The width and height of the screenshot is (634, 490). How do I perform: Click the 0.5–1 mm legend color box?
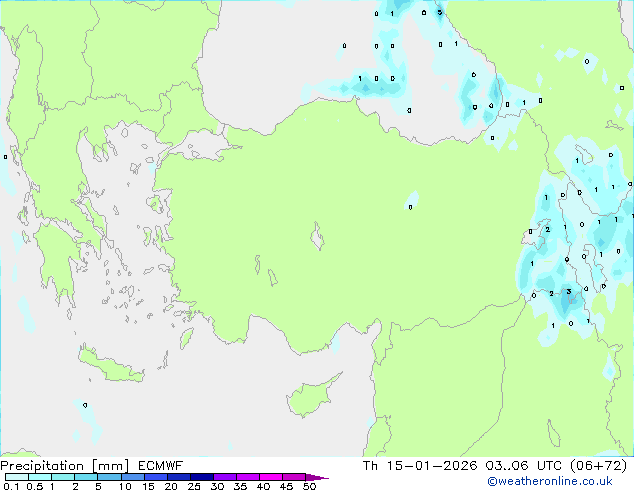[40, 477]
